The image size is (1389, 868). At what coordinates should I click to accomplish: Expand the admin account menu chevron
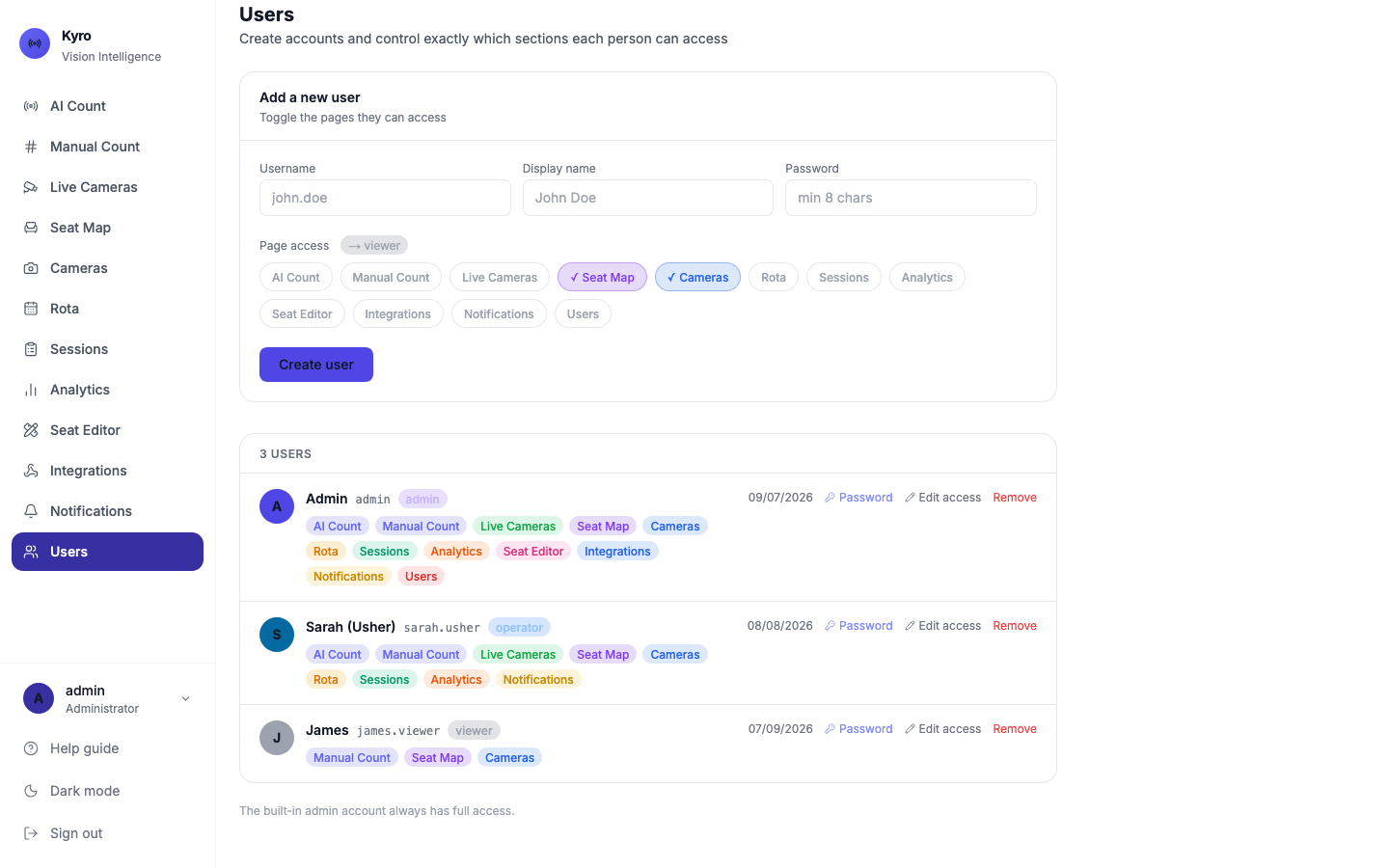tap(186, 699)
